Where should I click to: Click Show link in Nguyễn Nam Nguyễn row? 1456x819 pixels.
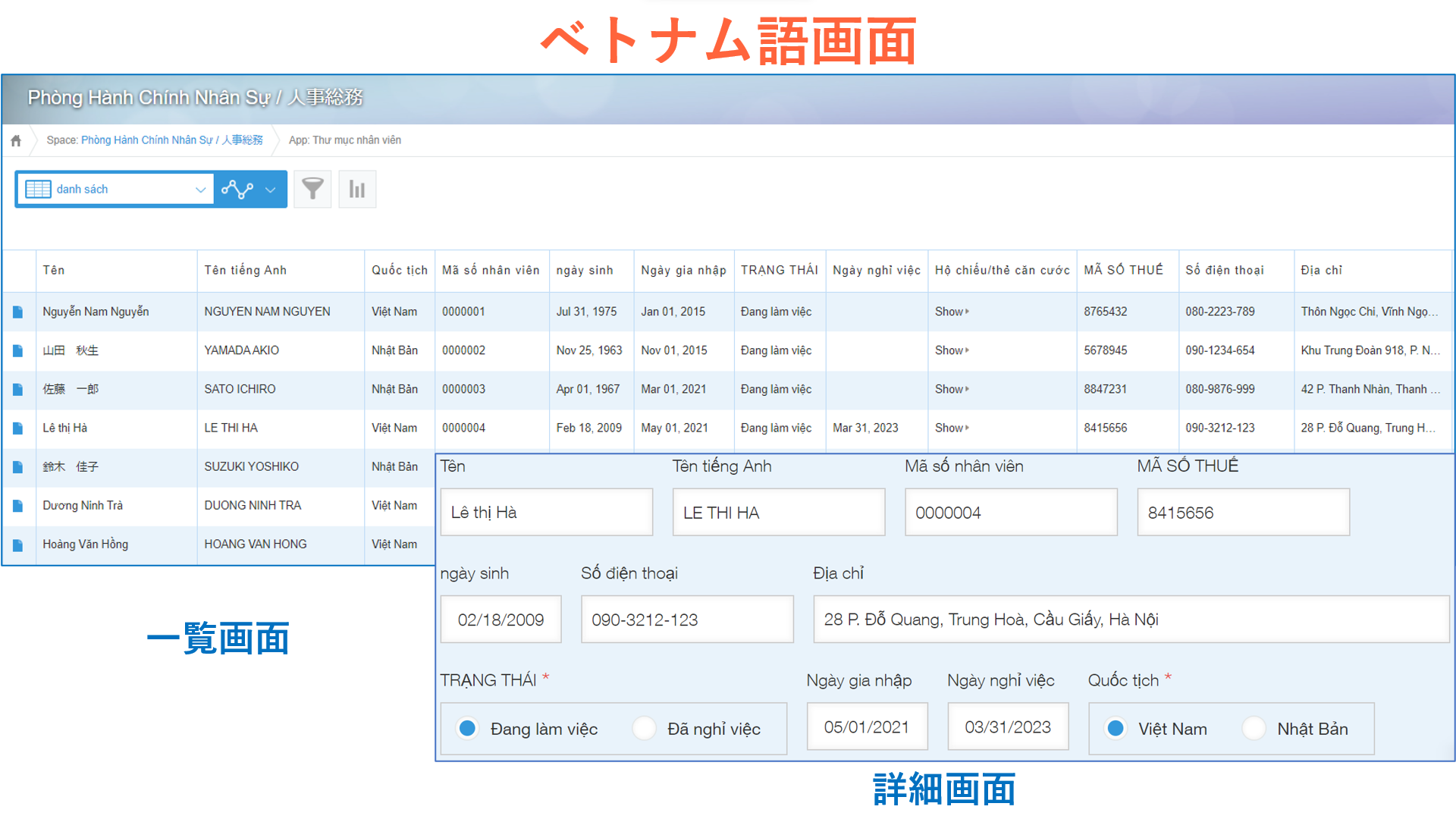(952, 312)
